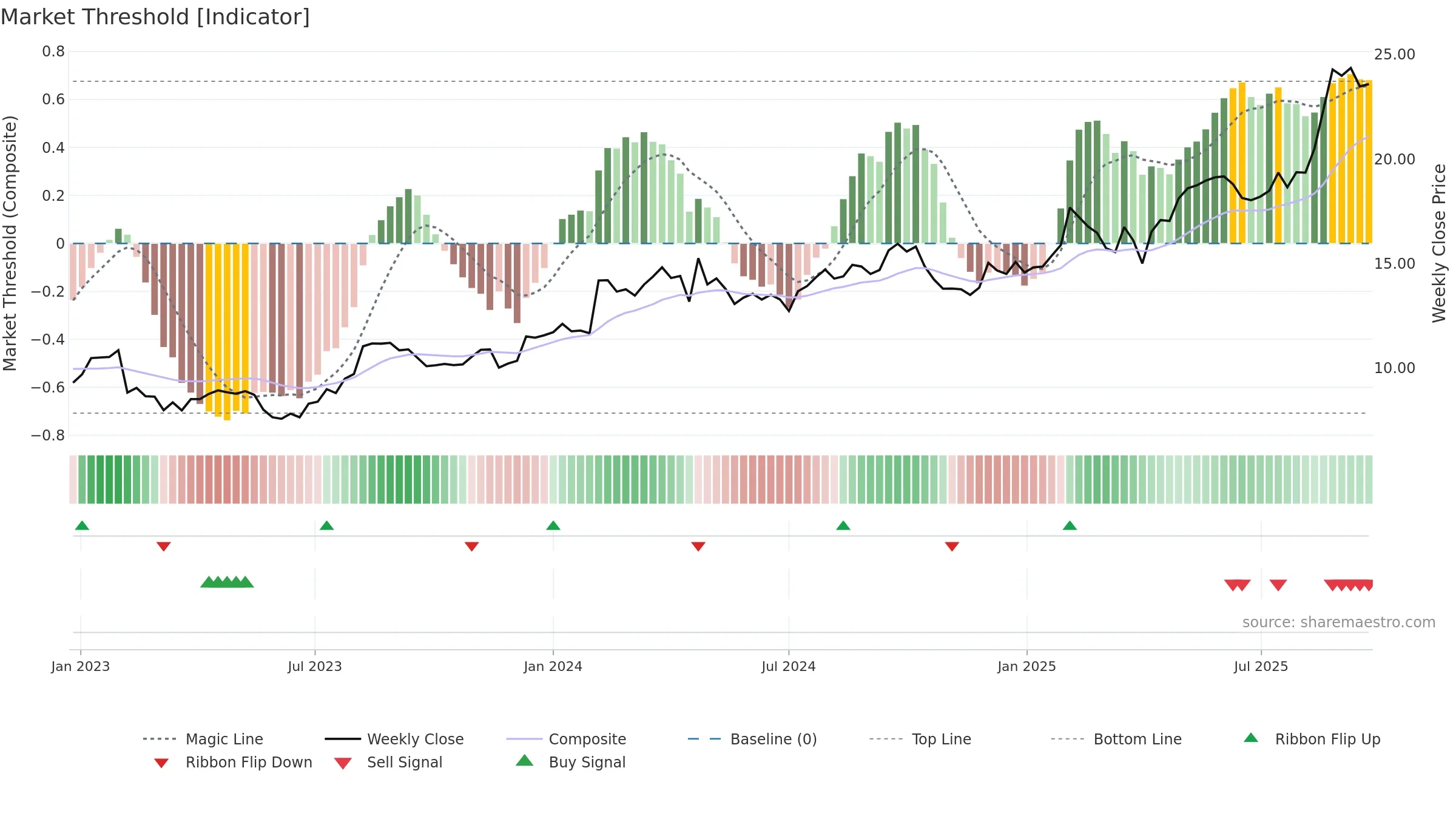Click the Jul 2024 x-axis label

tap(789, 666)
